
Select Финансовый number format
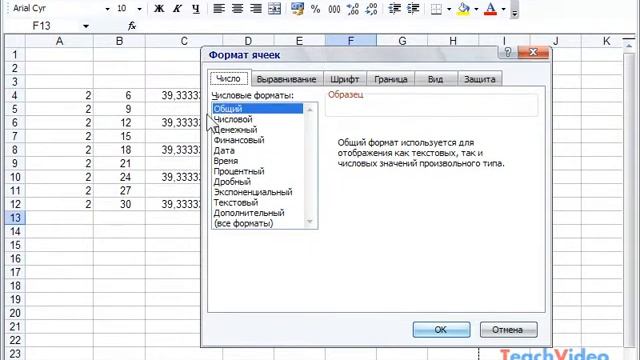[258, 140]
